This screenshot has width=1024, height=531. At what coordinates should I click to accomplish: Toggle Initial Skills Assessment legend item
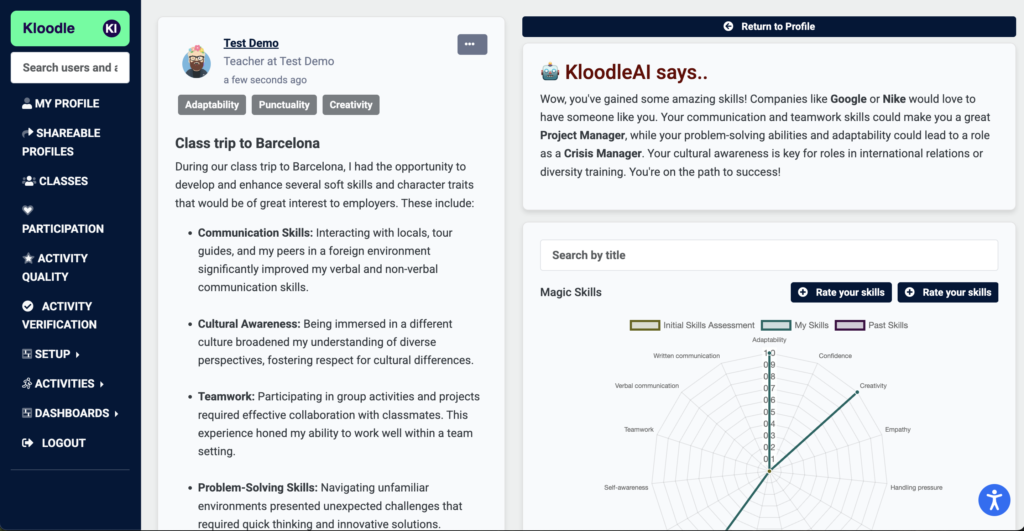[x=692, y=325]
